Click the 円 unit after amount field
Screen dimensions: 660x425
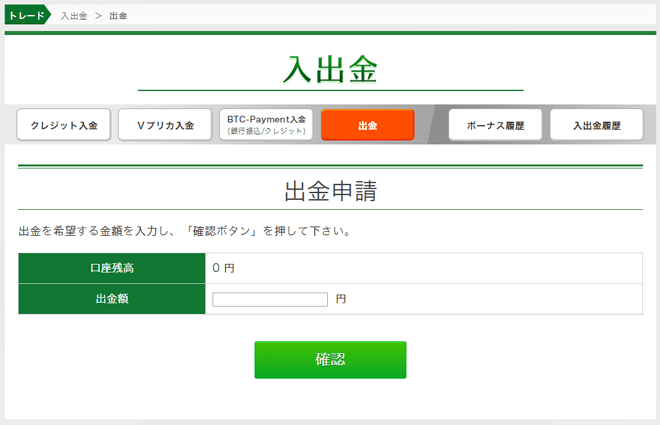pos(341,299)
